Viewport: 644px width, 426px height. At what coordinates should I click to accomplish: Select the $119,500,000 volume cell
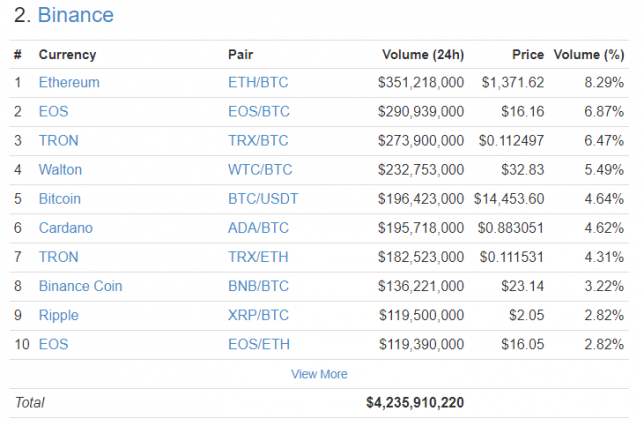pos(421,315)
